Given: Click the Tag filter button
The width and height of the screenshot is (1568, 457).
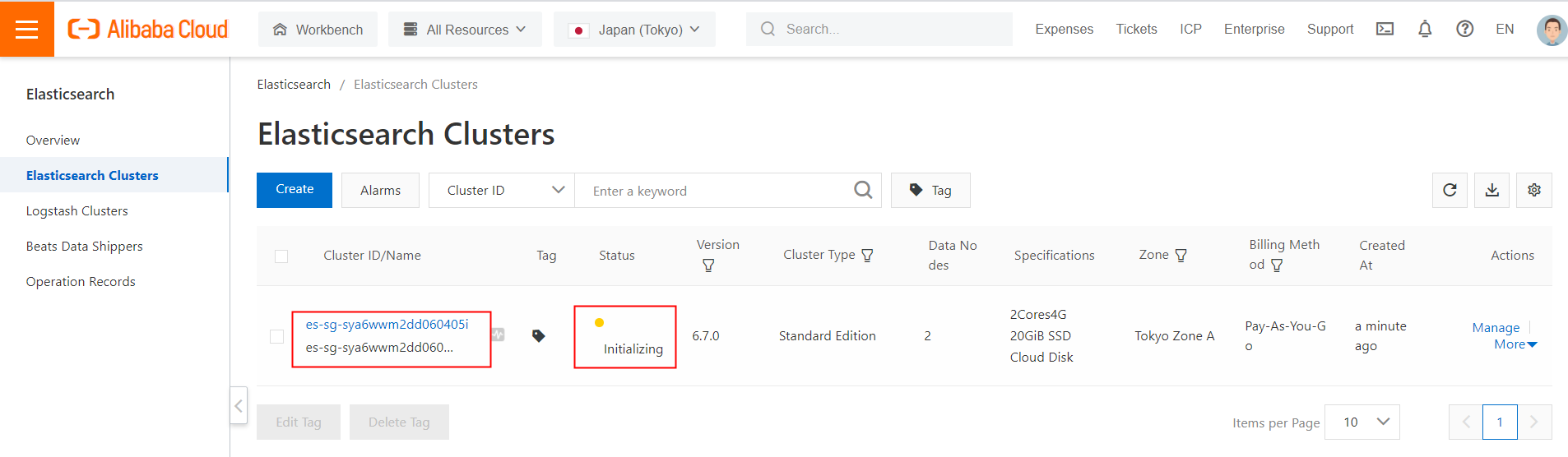Looking at the screenshot, I should 930,190.
